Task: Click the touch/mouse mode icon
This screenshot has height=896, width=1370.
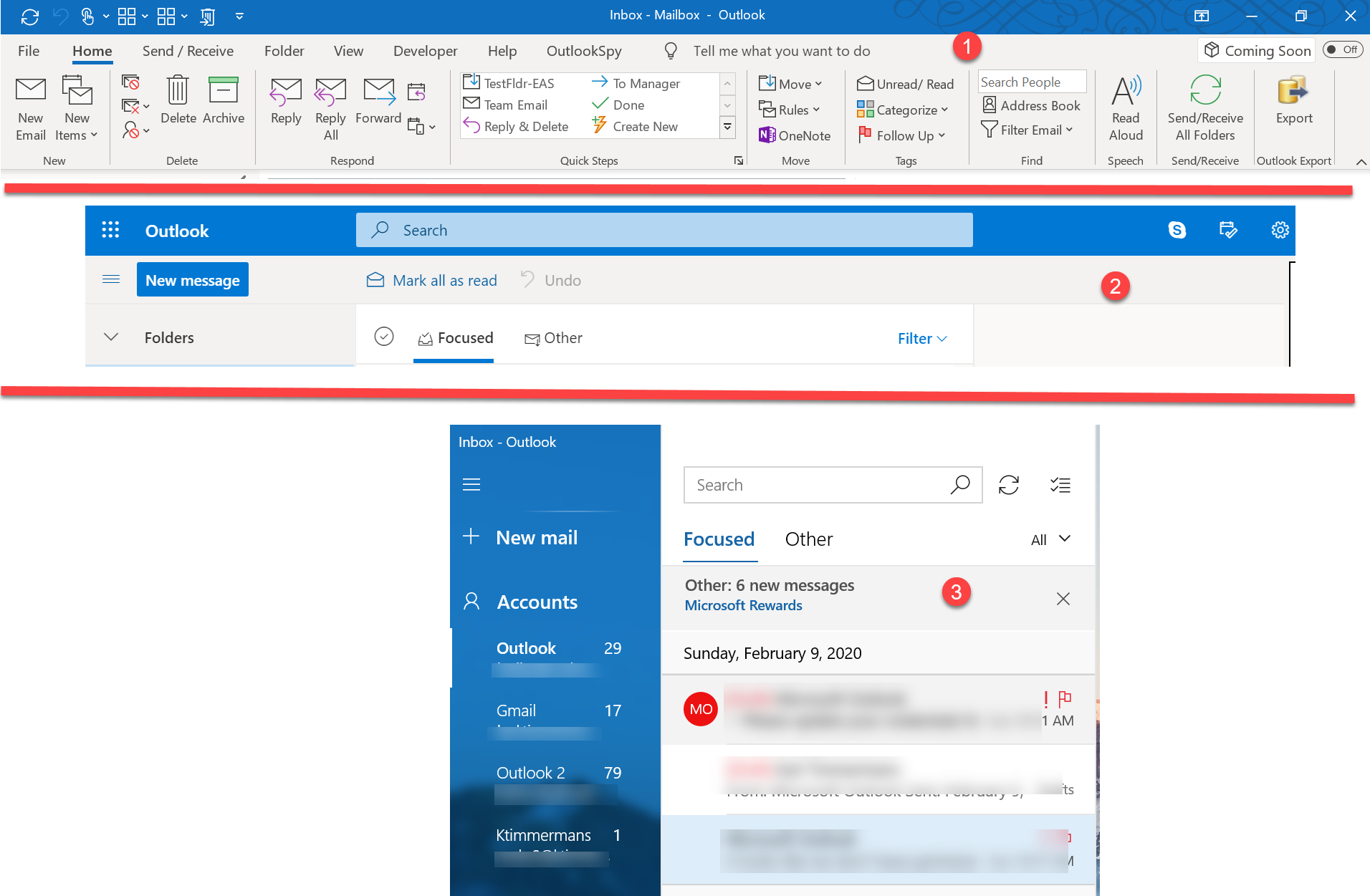Action: click(x=87, y=16)
